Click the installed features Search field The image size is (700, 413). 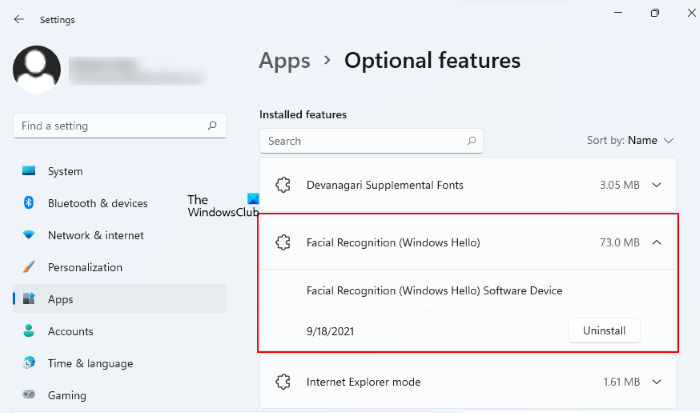click(360, 141)
